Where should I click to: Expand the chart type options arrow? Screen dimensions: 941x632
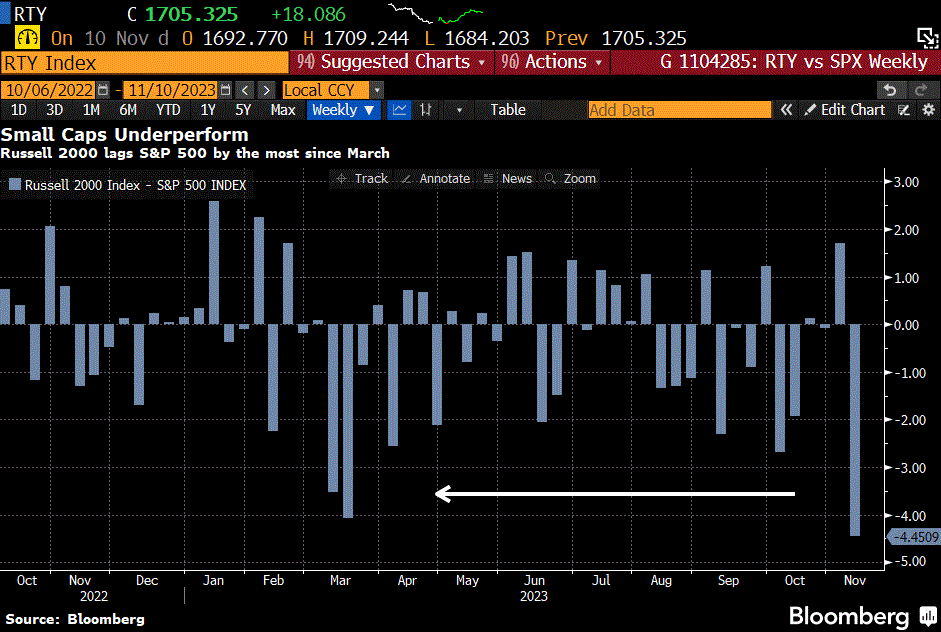pos(459,110)
